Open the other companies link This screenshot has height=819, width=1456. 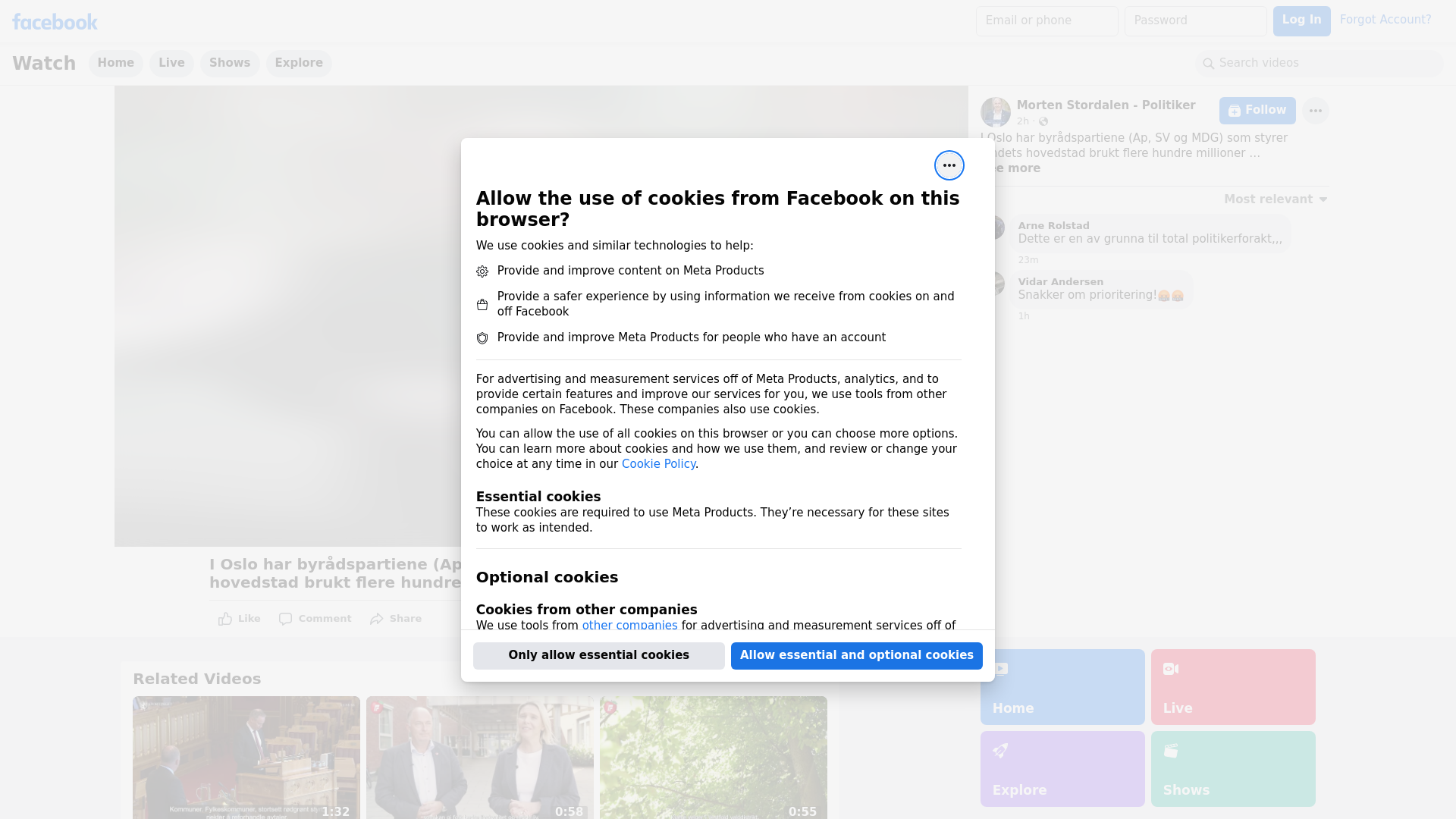629,626
